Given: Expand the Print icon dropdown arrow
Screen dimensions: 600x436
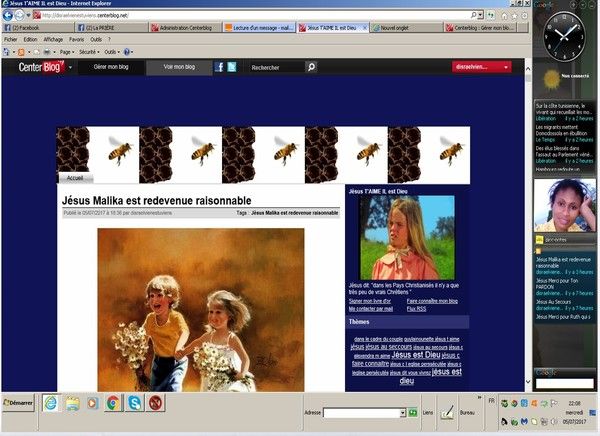Looking at the screenshot, I should 54,52.
